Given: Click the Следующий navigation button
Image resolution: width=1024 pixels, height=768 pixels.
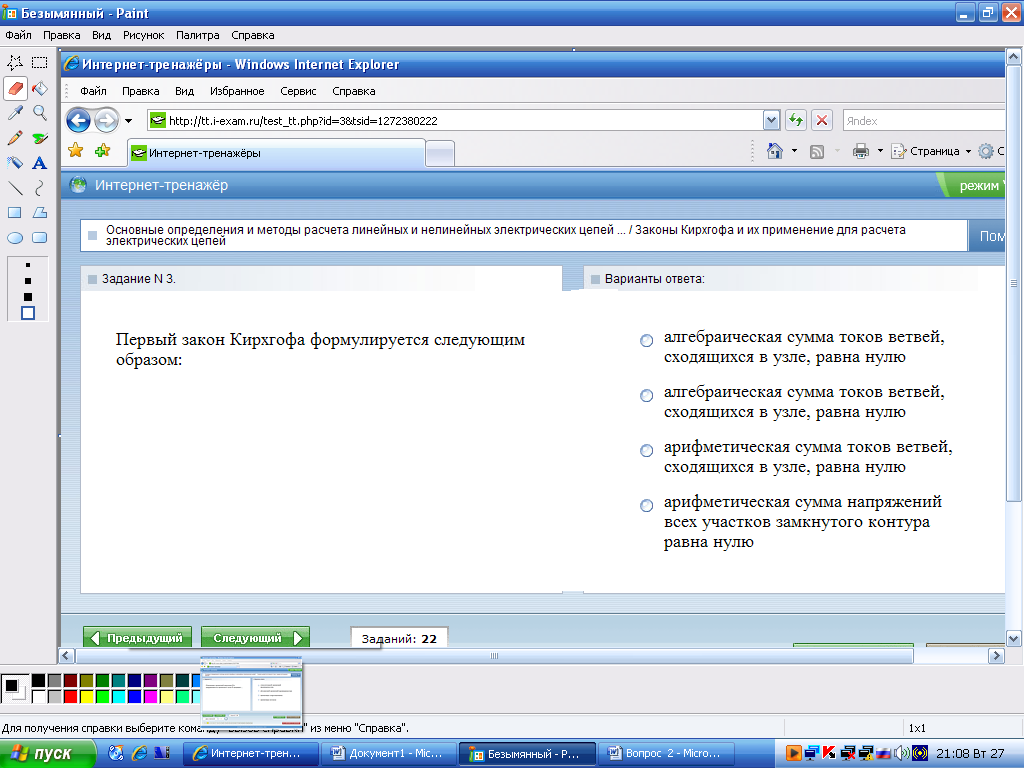Looking at the screenshot, I should point(255,637).
